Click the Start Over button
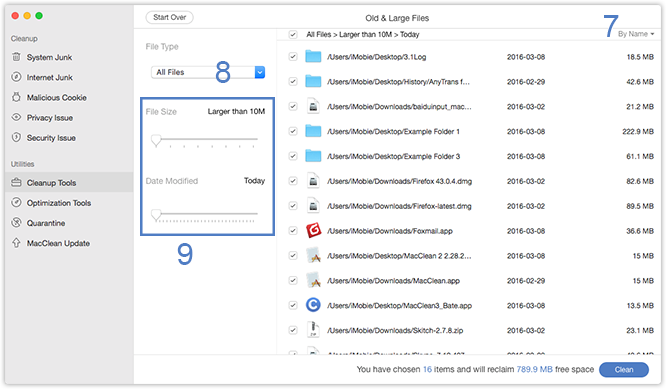This screenshot has width=666, height=389. (x=169, y=17)
